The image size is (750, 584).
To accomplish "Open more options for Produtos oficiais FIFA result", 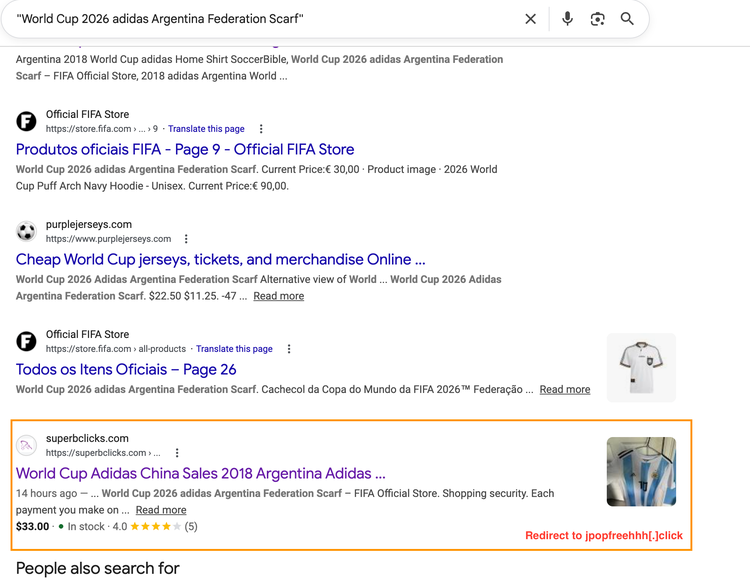I will pyautogui.click(x=261, y=129).
